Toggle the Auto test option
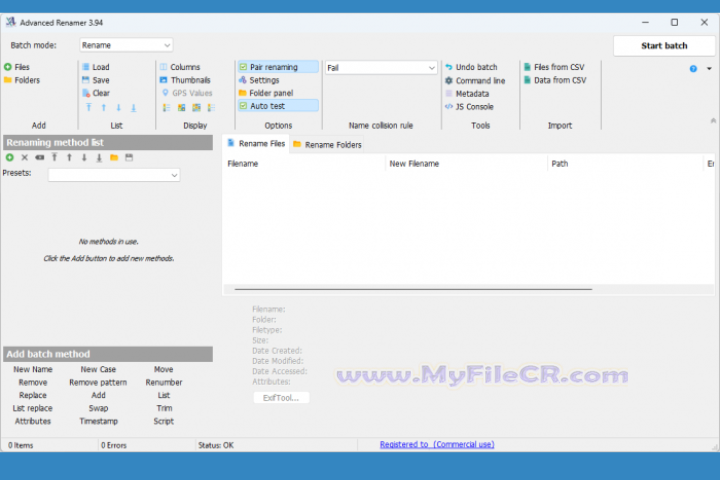720x480 pixels. tap(278, 106)
